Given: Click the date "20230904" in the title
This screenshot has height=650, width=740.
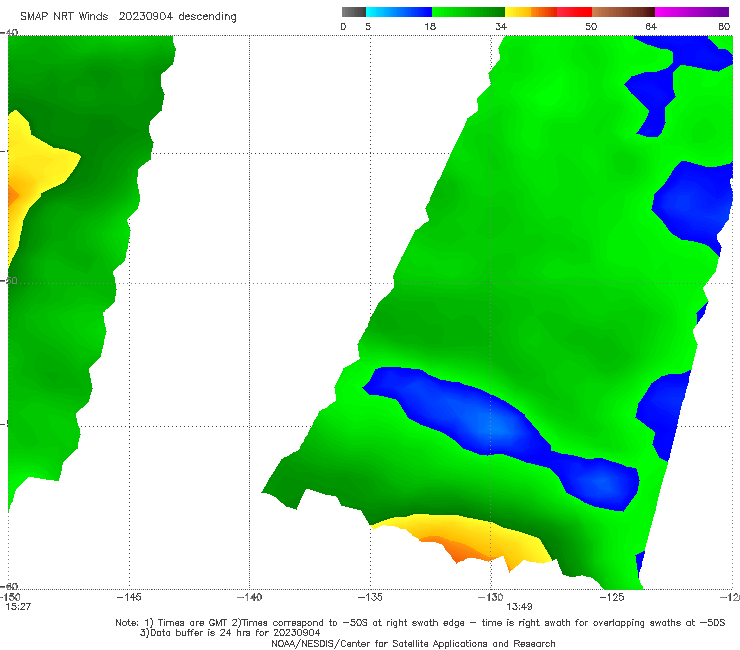Looking at the screenshot, I should point(146,17).
